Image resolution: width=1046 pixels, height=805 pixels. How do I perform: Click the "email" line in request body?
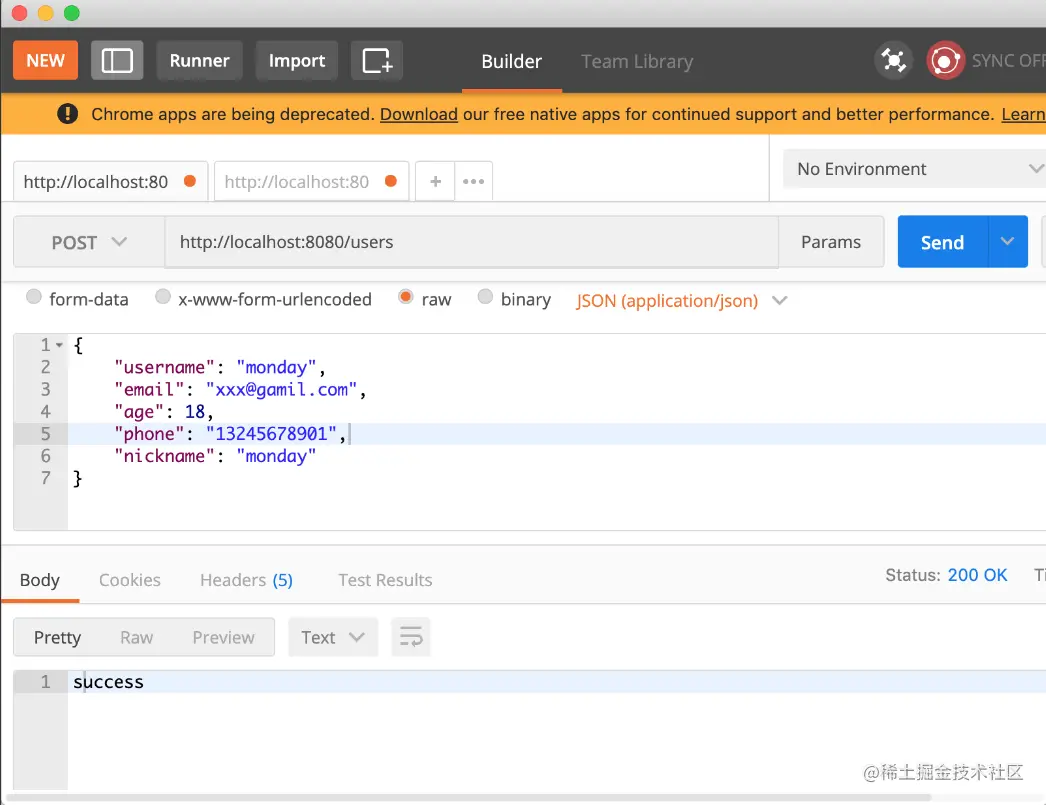point(240,389)
